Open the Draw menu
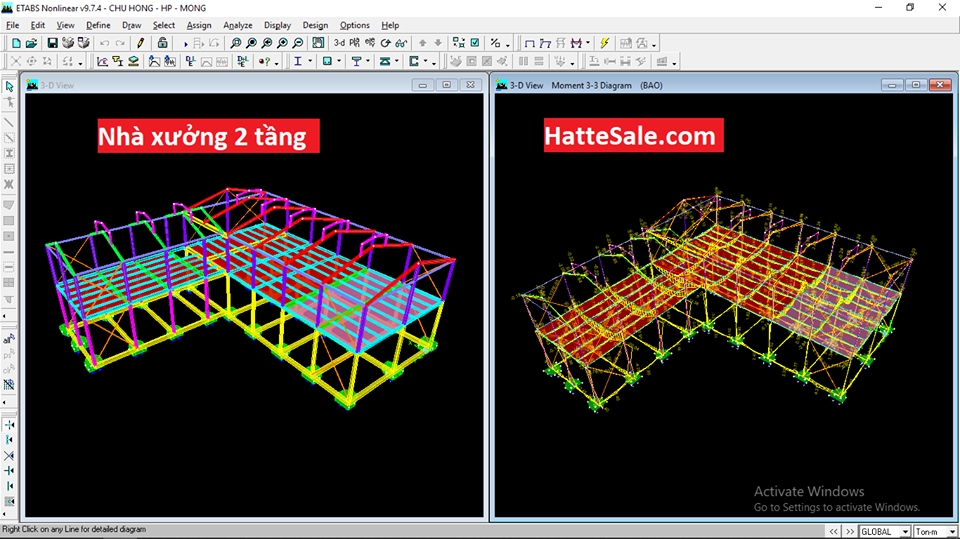 (x=132, y=25)
